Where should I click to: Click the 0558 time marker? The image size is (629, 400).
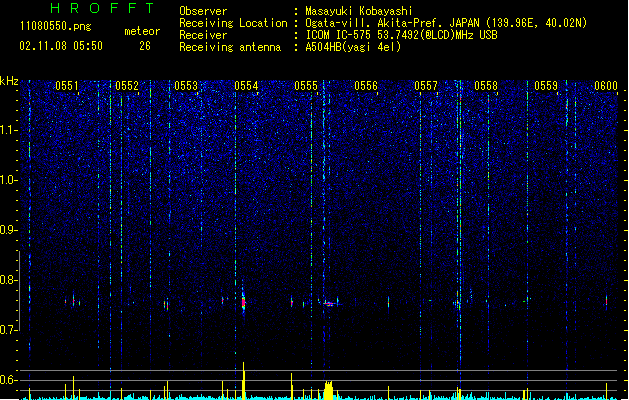pyautogui.click(x=486, y=86)
